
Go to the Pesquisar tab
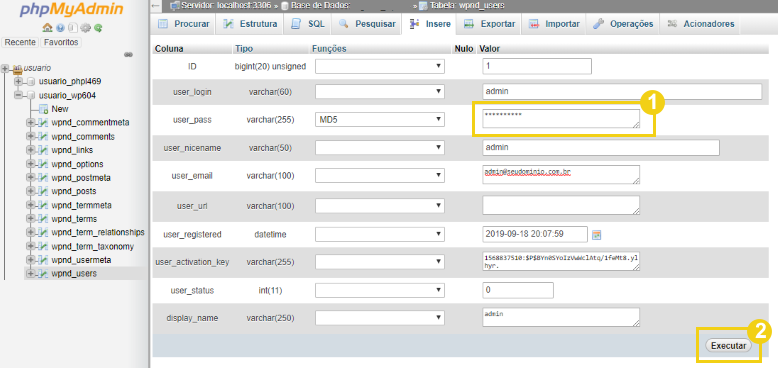click(x=366, y=24)
